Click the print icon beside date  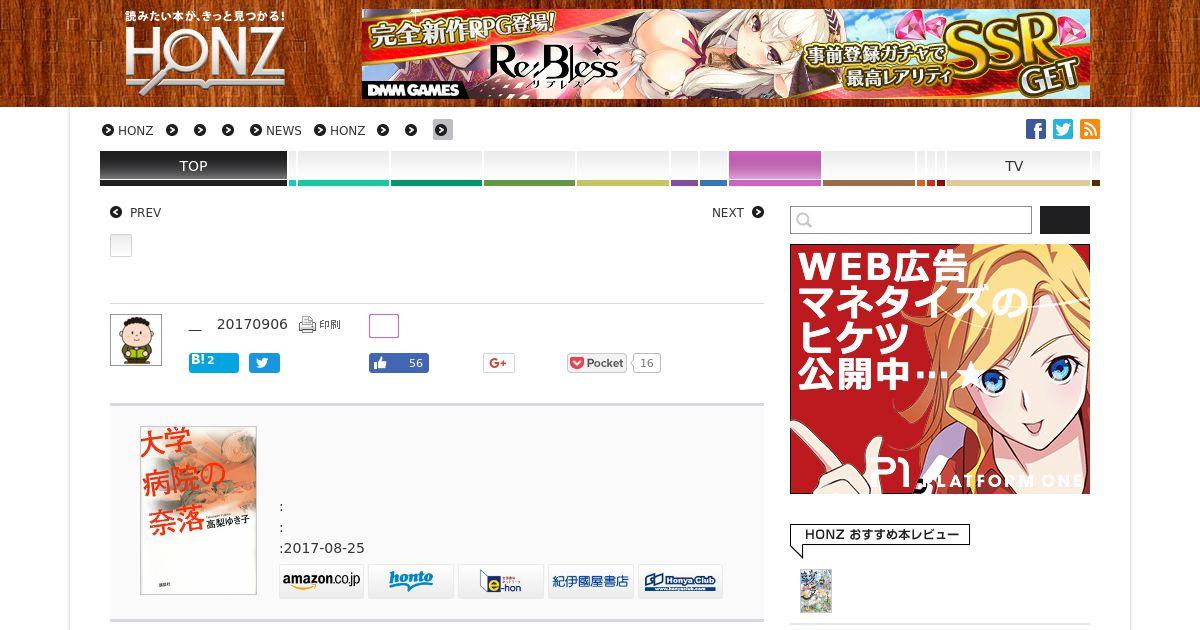pyautogui.click(x=319, y=325)
